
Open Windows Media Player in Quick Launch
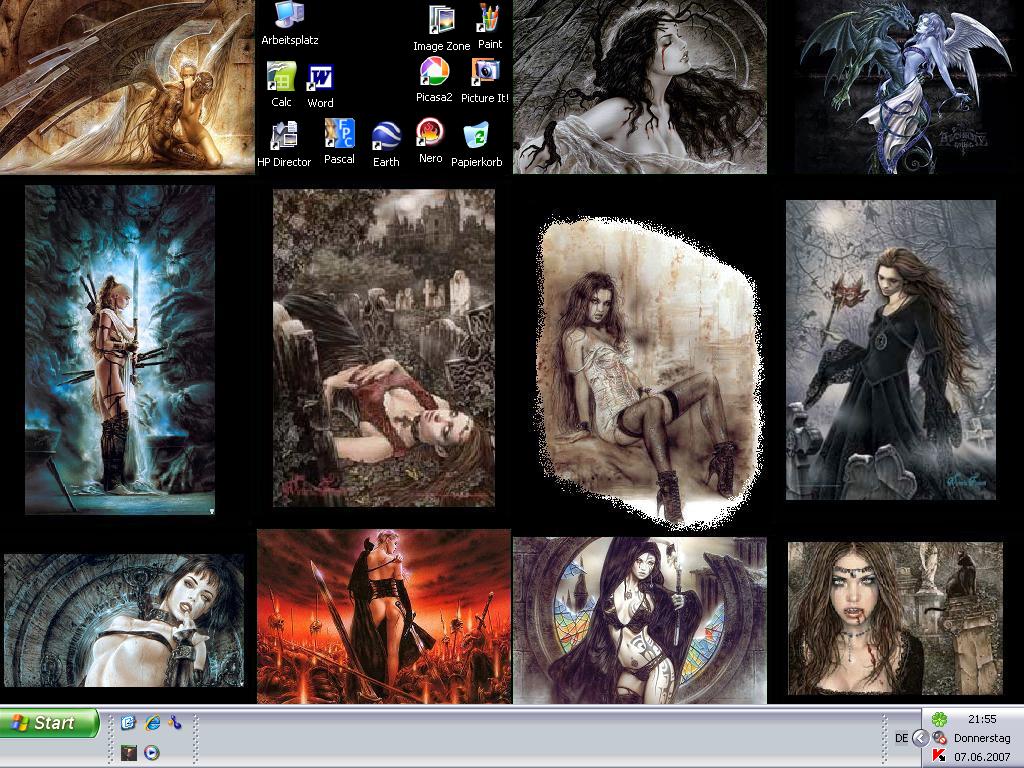[152, 753]
